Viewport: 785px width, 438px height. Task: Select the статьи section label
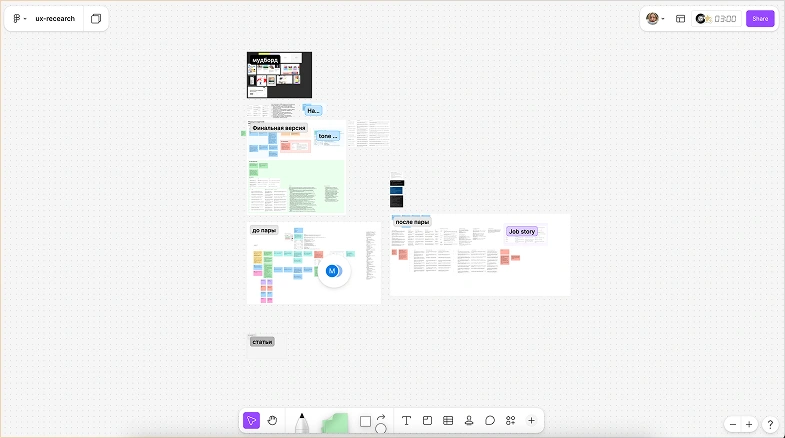click(x=262, y=342)
